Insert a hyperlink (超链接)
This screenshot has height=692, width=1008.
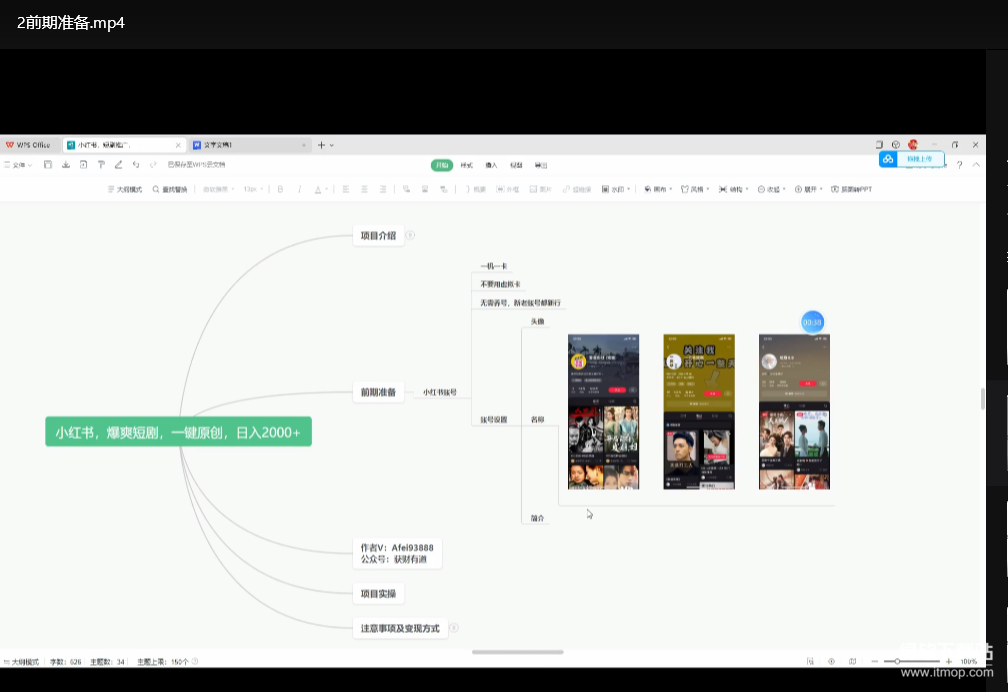577,189
